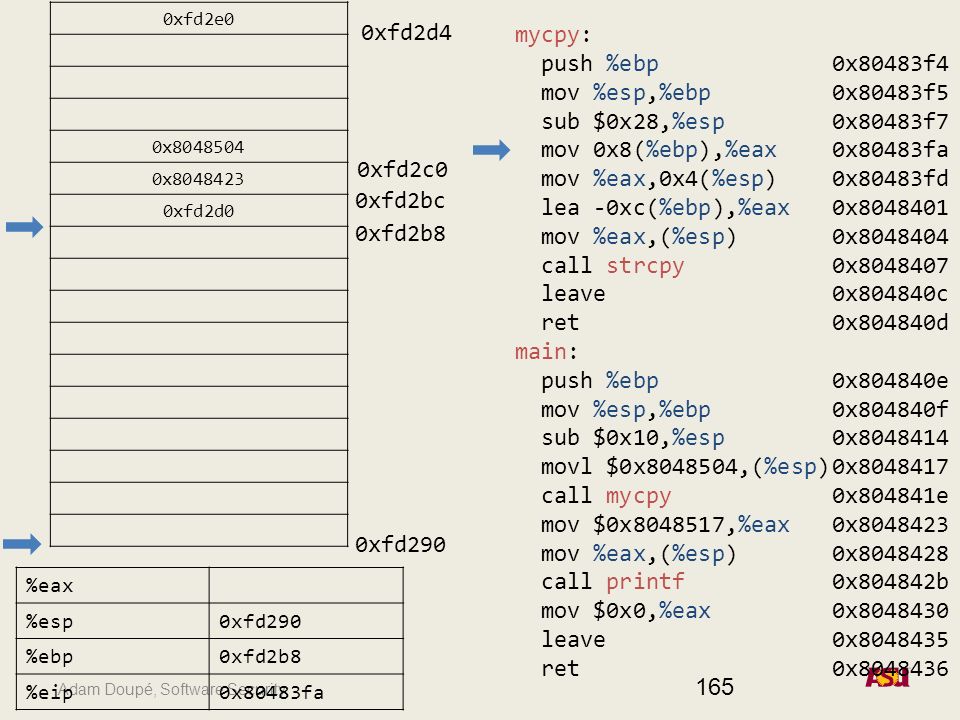The width and height of the screenshot is (960, 720).
Task: Click stack cell containing 0xfd2e0
Action: (199, 18)
